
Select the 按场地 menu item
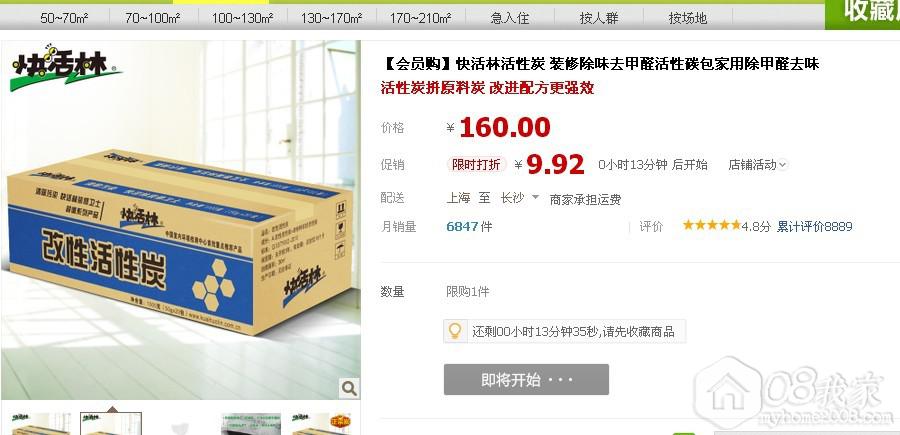point(688,18)
